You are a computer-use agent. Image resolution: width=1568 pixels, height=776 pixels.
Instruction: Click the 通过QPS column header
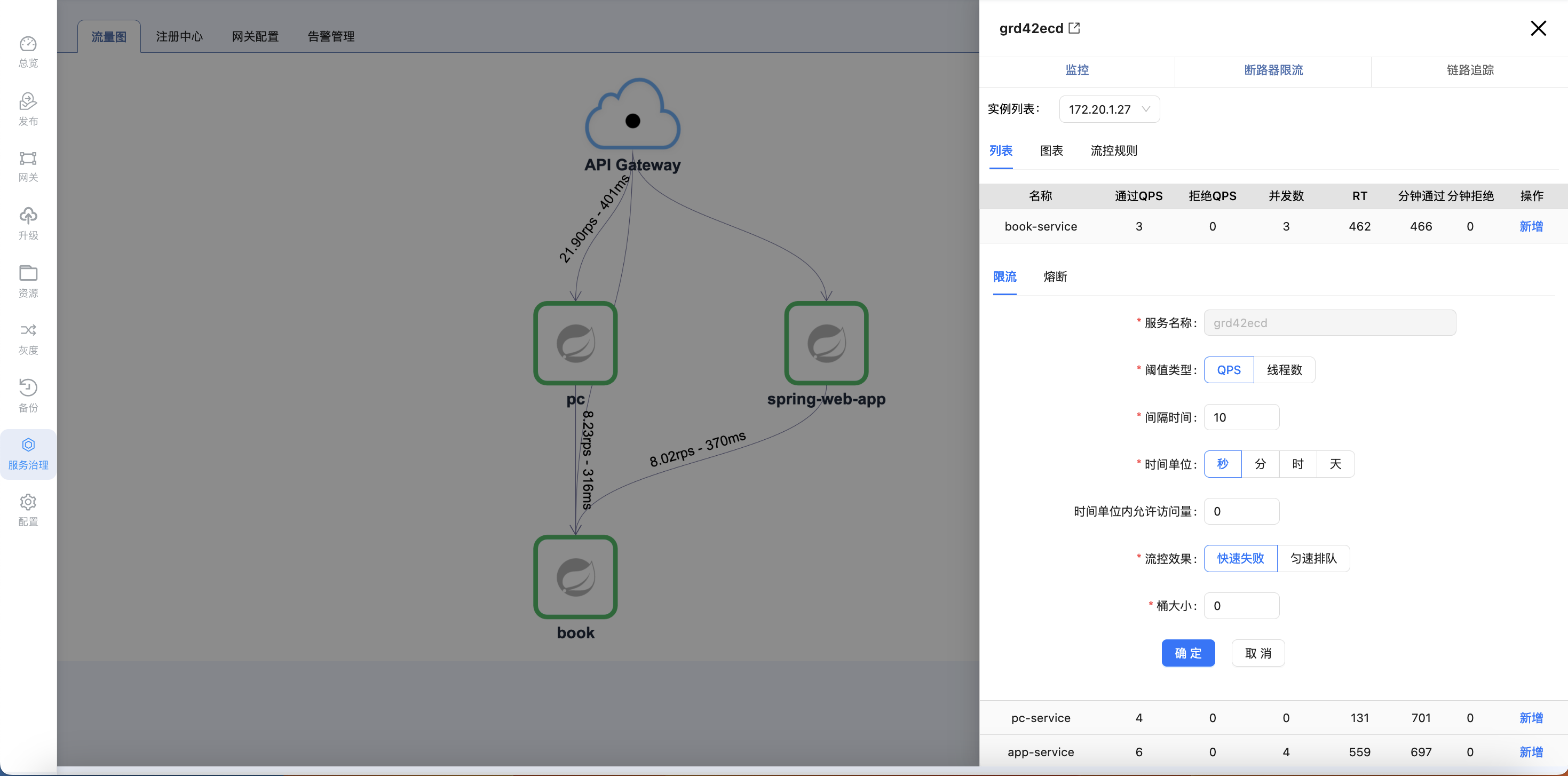pyautogui.click(x=1138, y=196)
